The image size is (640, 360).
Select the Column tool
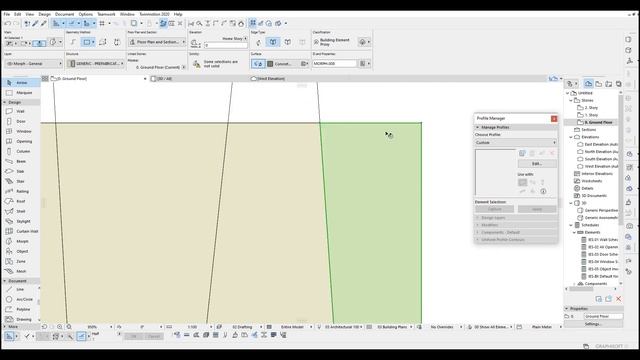(x=21, y=151)
